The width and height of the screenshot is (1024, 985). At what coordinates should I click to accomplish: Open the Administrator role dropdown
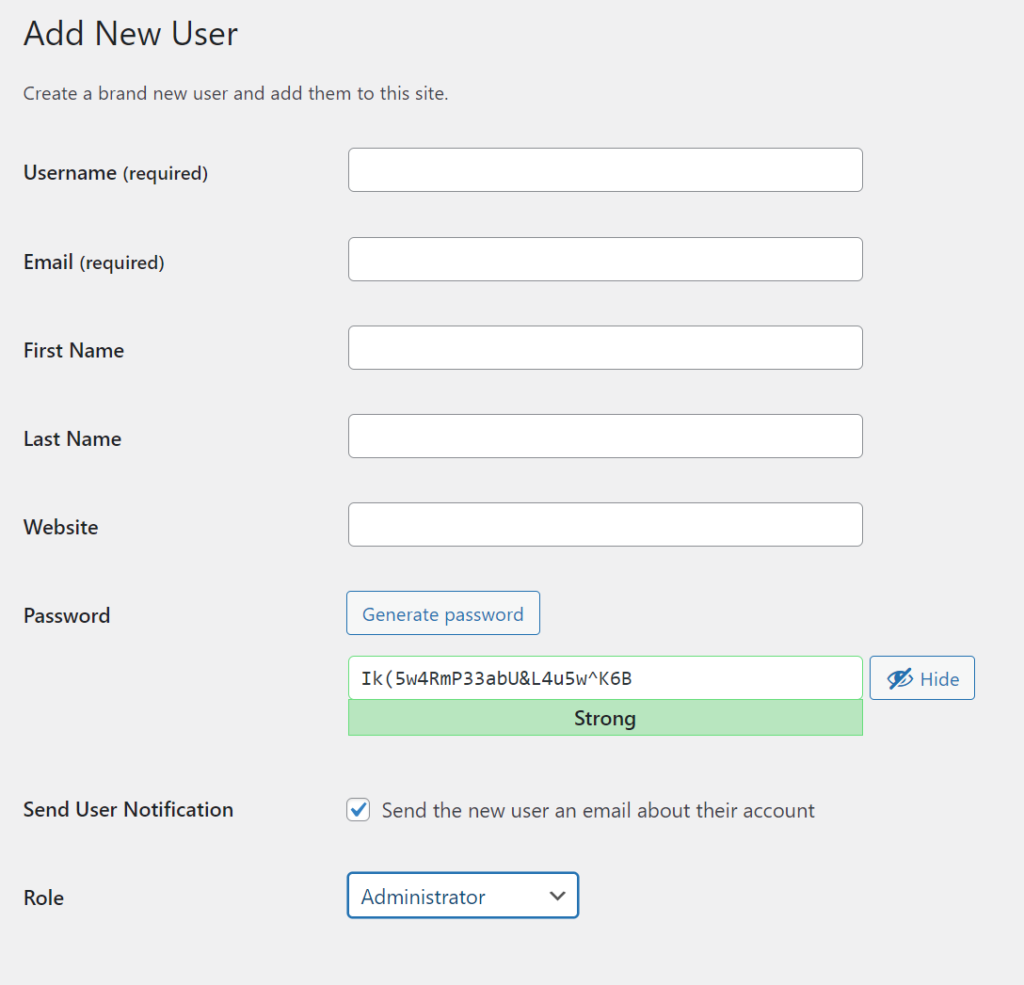point(462,896)
